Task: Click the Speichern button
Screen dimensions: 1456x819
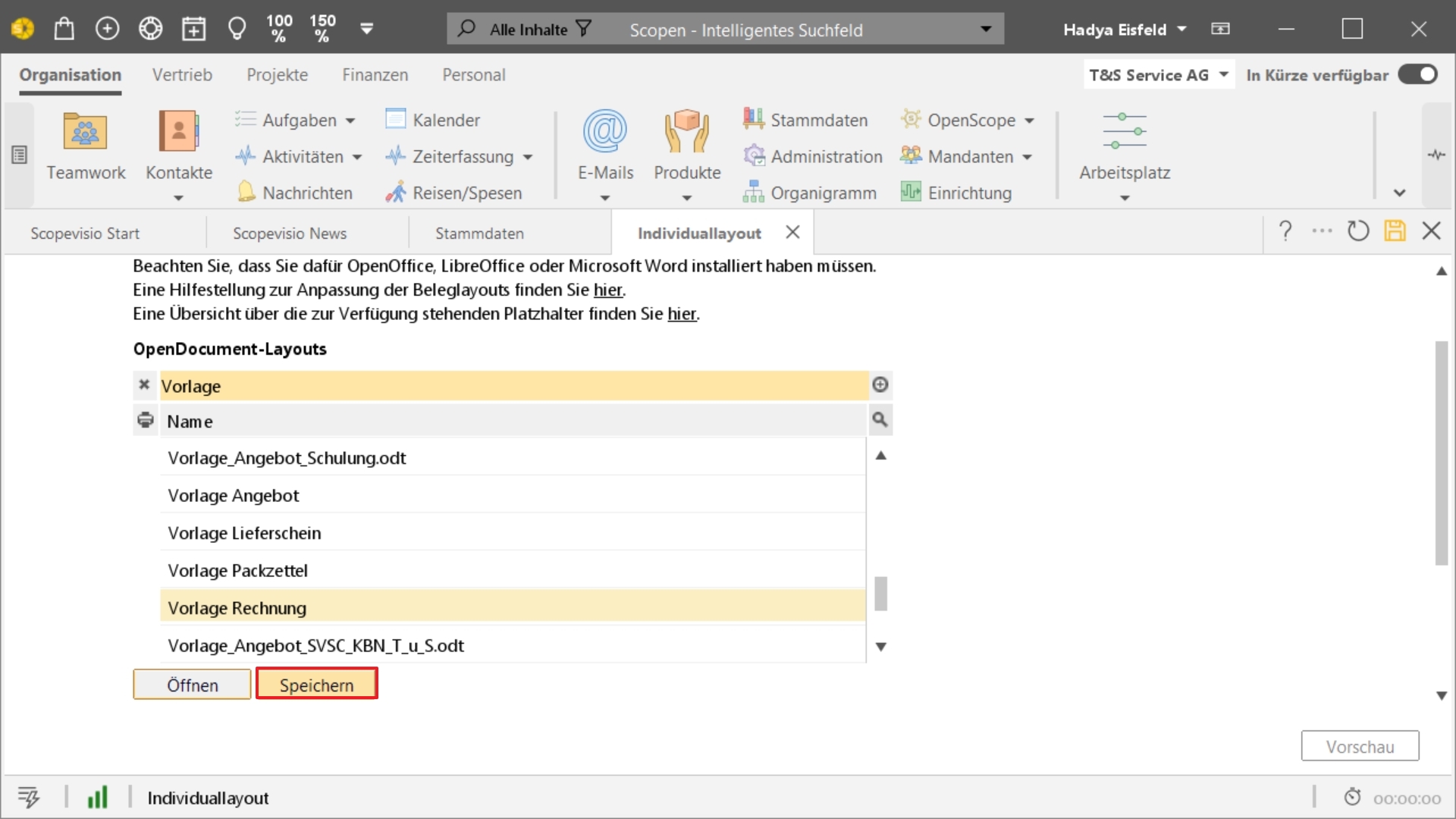Action: [x=316, y=685]
